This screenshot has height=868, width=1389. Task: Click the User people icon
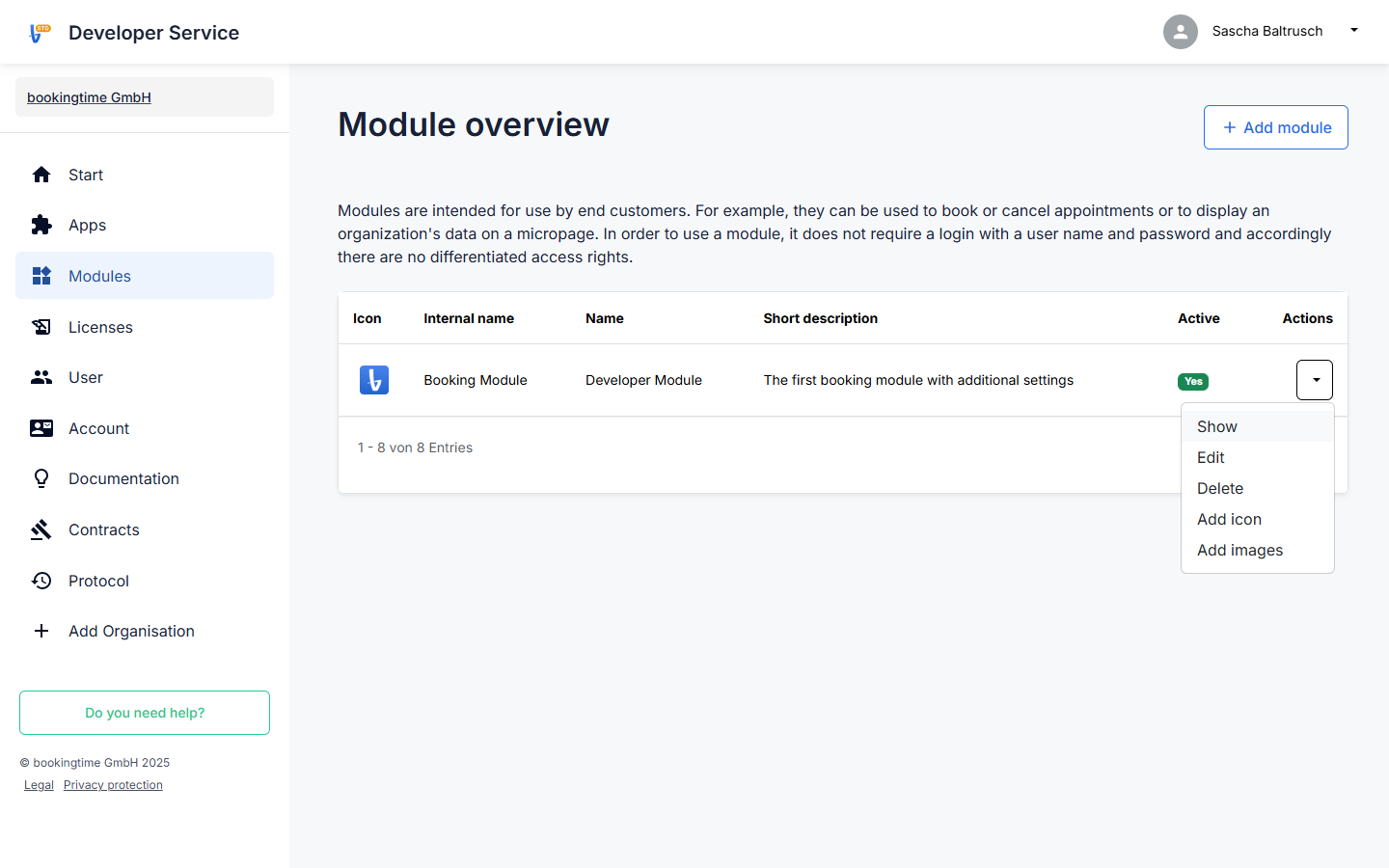41,377
